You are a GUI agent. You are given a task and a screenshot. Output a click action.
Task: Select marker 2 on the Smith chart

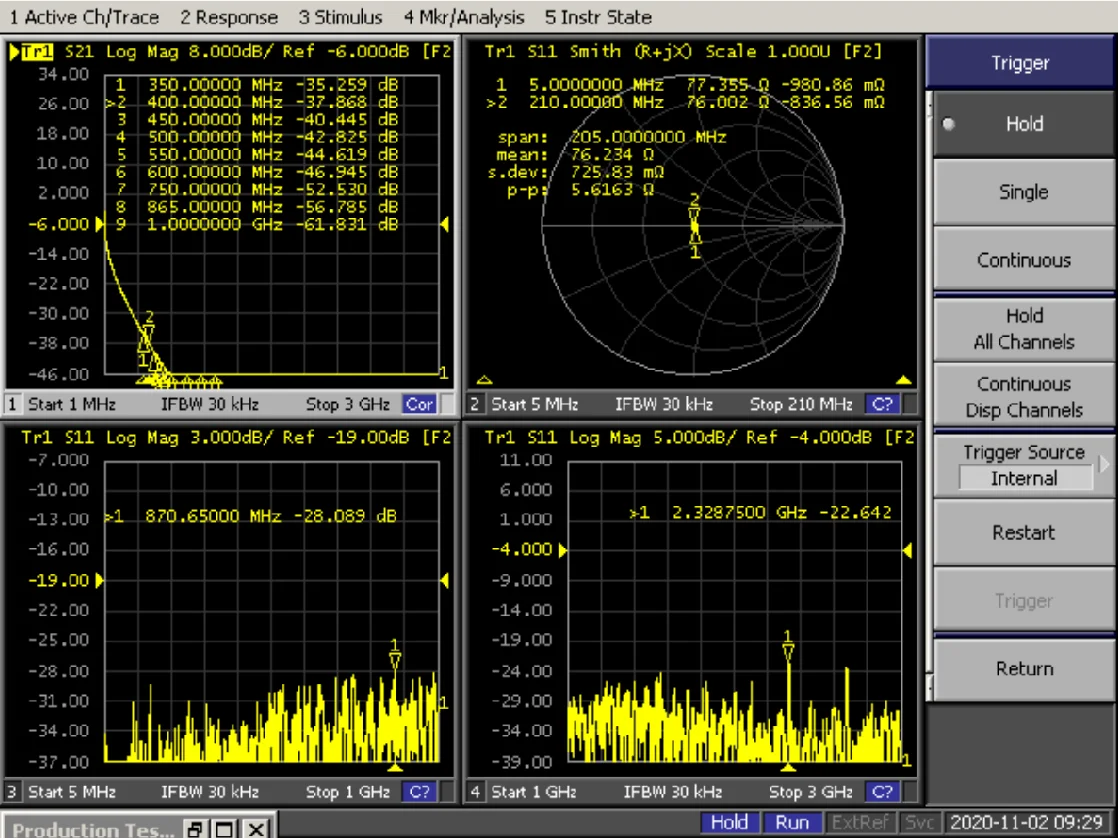click(x=694, y=210)
